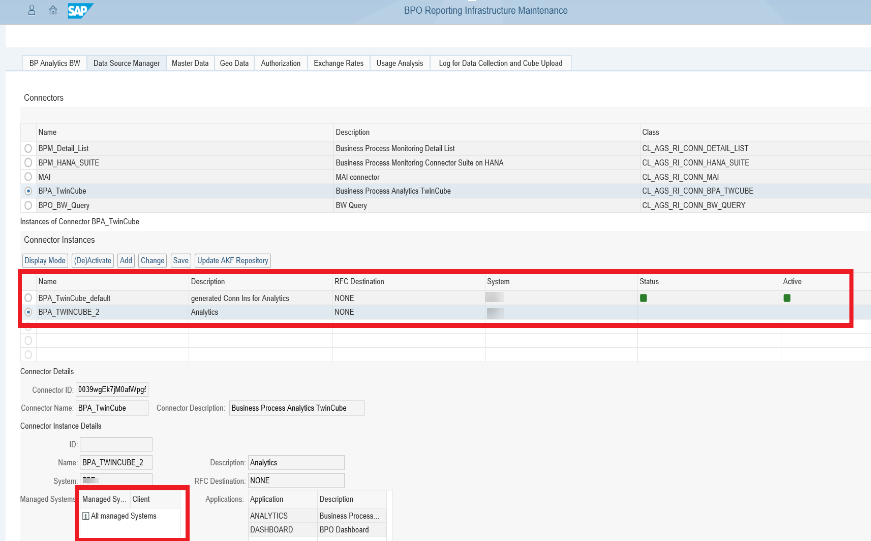The height and width of the screenshot is (541, 871).
Task: Click the green Active indicator of BPA_TwinCube_default
Action: pos(787,298)
